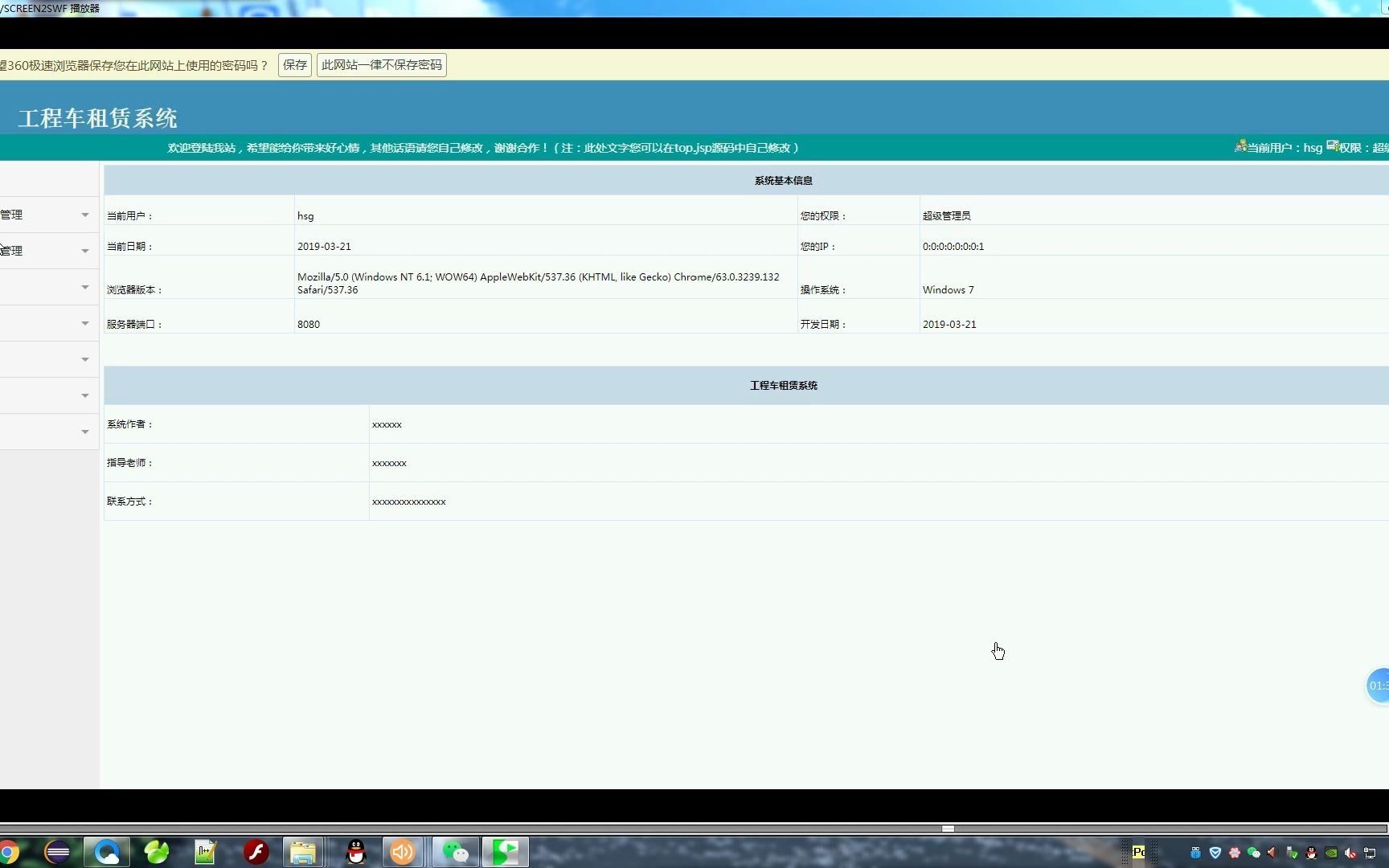Expand the fourth sidebar menu arrow
This screenshot has width=1389, height=868.
point(84,323)
